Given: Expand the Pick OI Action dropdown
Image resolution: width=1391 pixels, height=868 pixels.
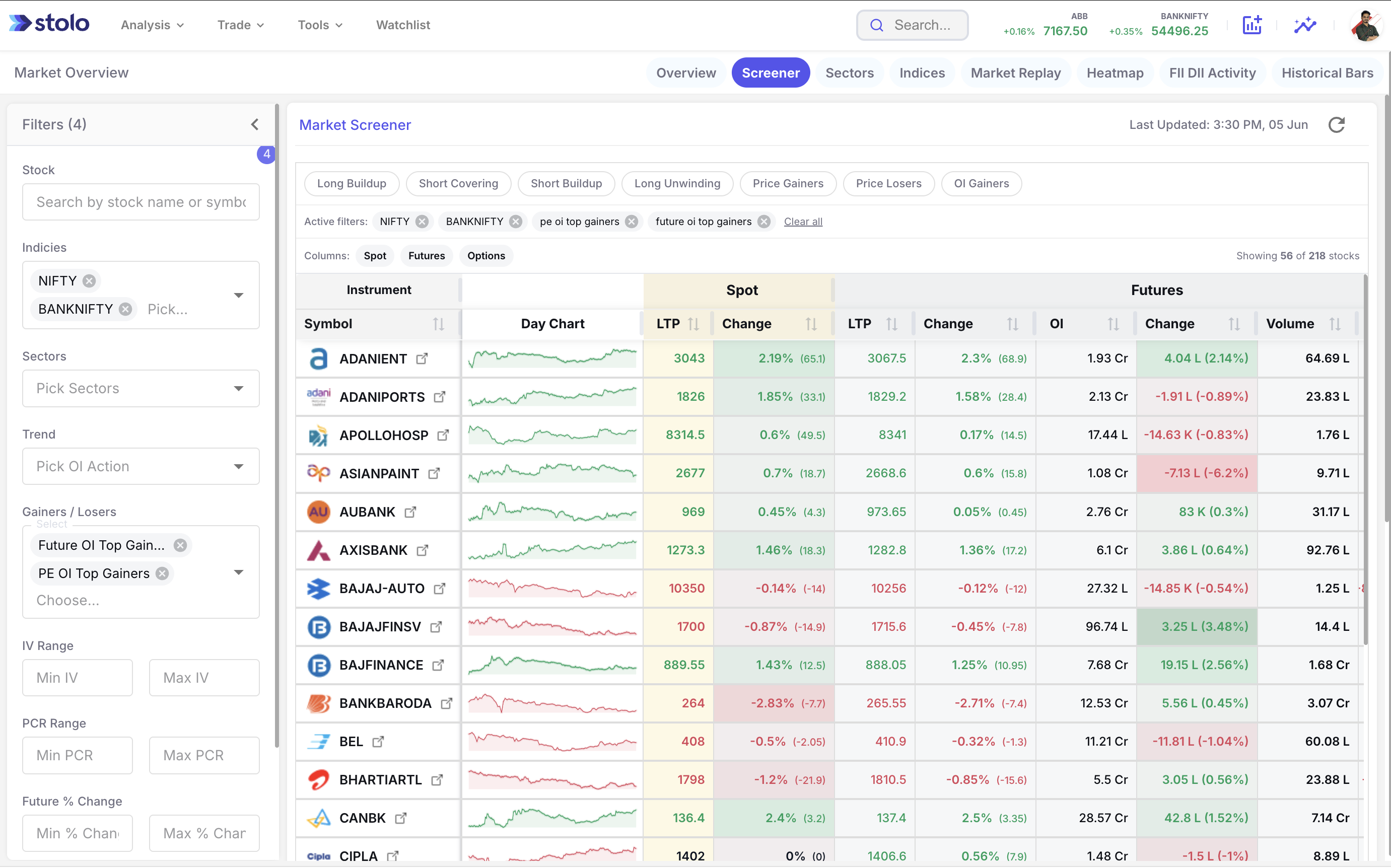Looking at the screenshot, I should 239,466.
